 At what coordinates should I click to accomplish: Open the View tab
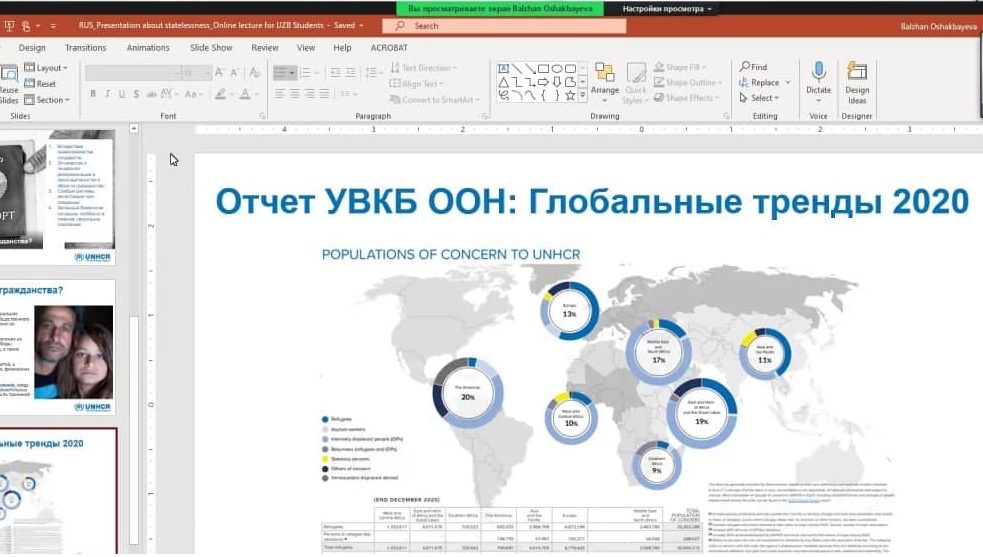[x=306, y=48]
